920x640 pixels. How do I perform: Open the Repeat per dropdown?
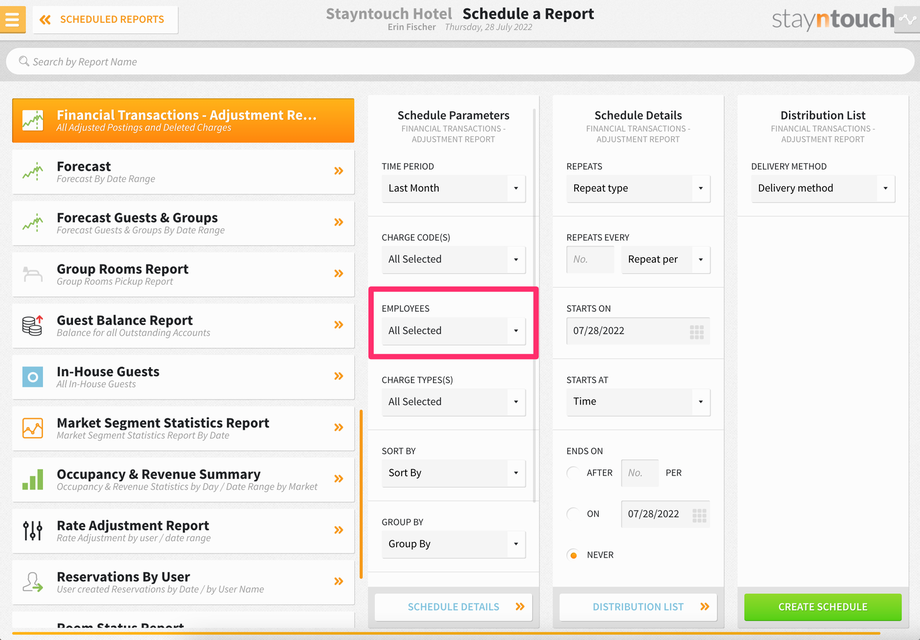(x=666, y=259)
